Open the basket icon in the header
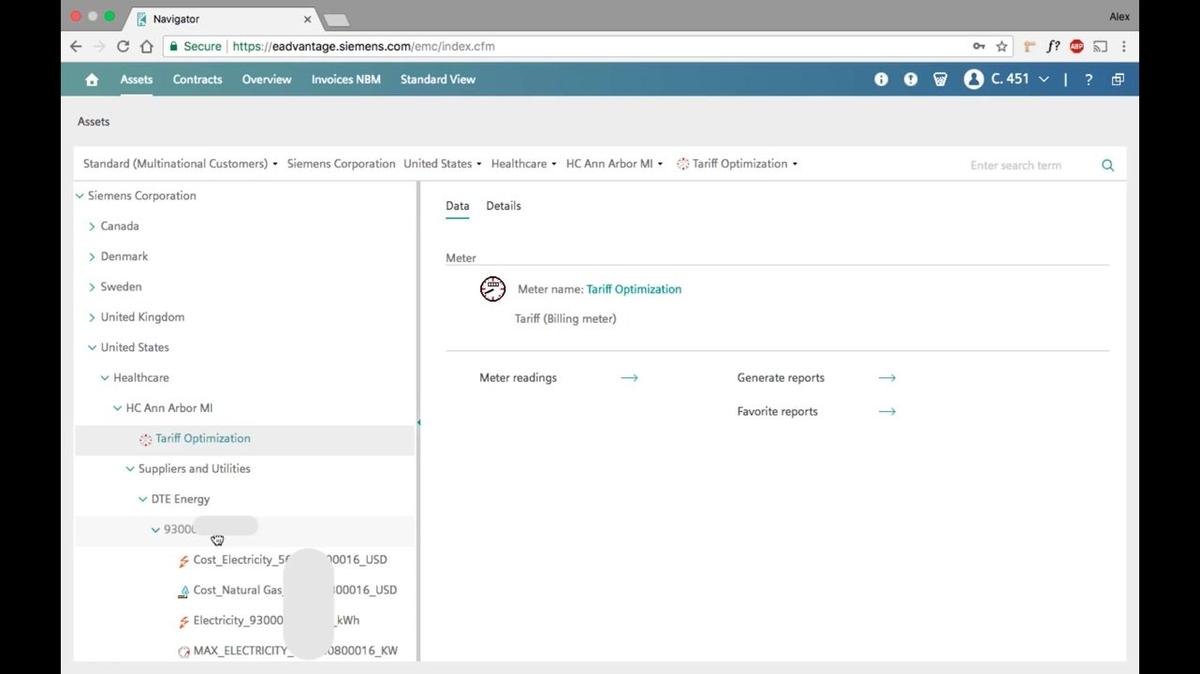This screenshot has width=1200, height=674. (x=940, y=79)
